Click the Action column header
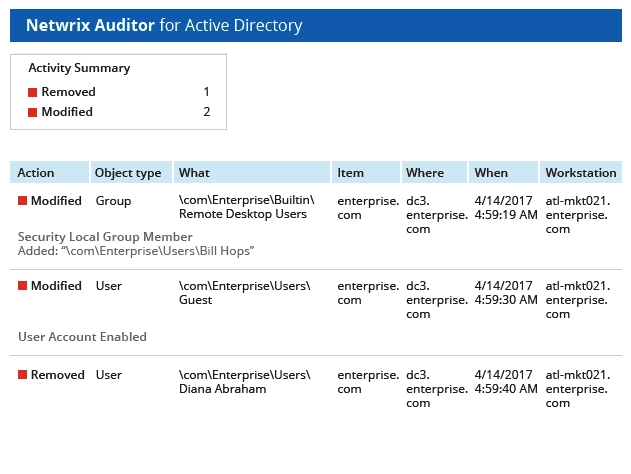Viewport: 631px width, 474px height. coord(49,173)
